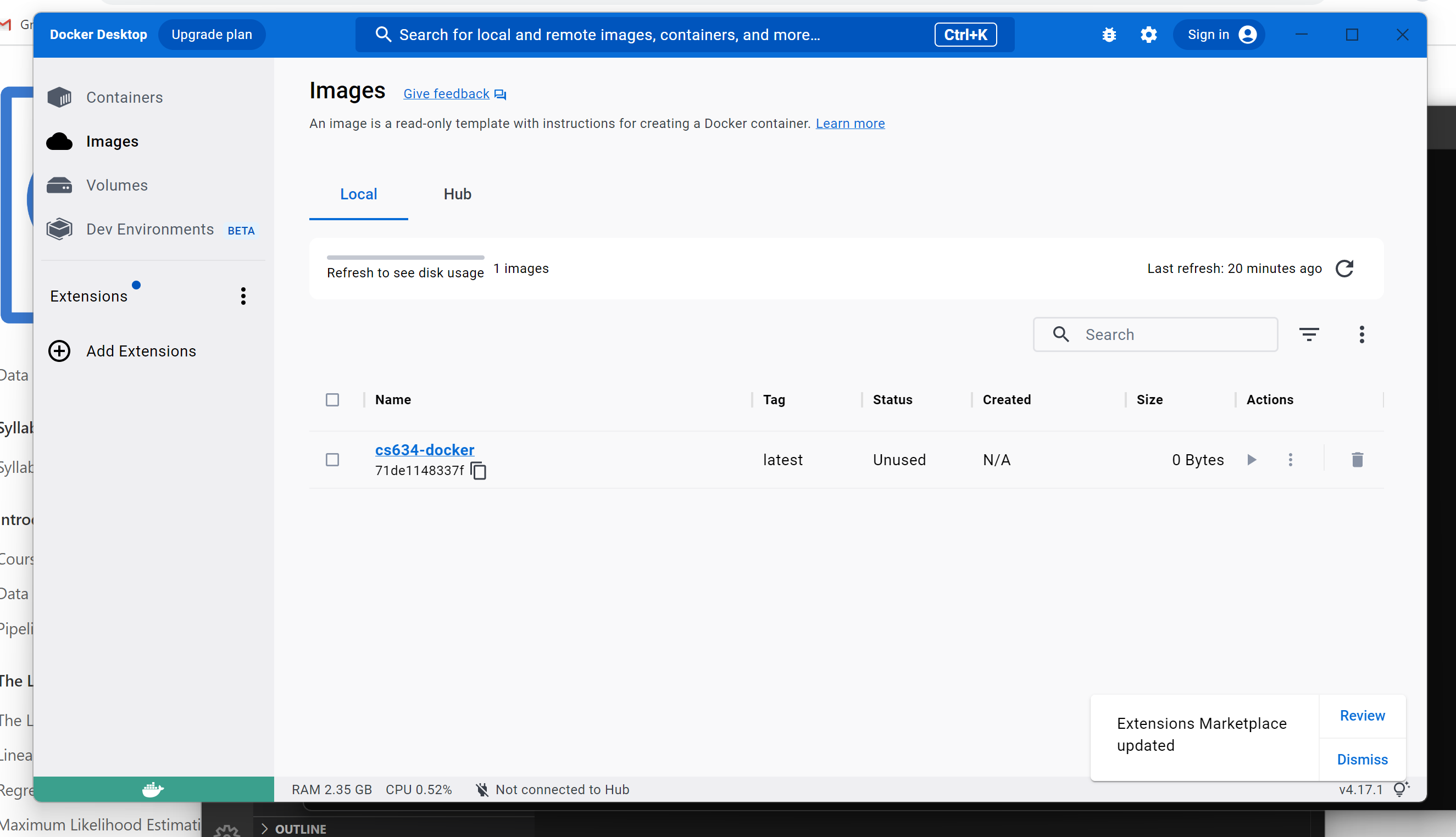The width and height of the screenshot is (1456, 837).
Task: Click the Docker whale status icon
Action: pos(153,789)
